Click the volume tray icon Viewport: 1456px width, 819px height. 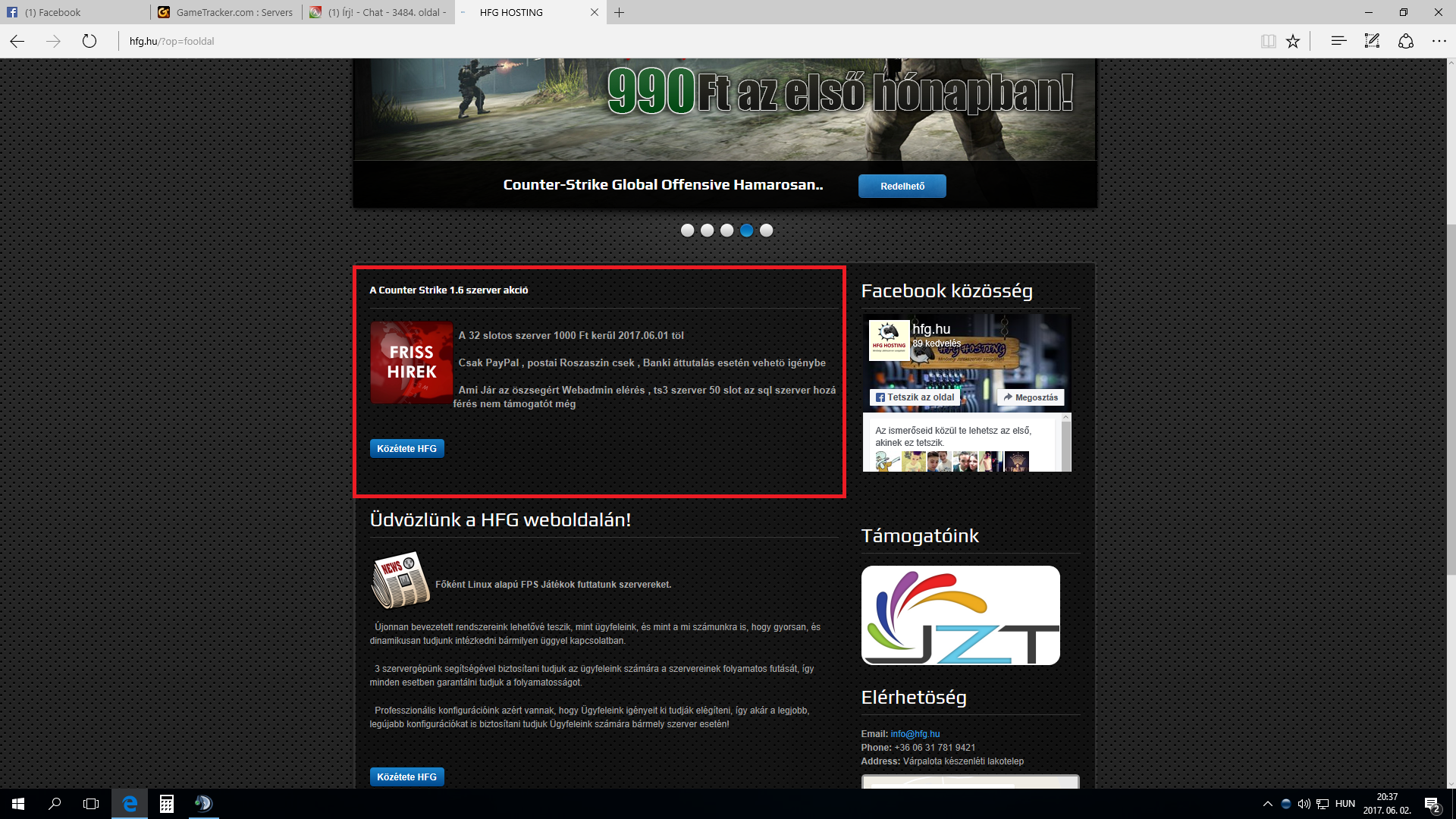click(x=1304, y=804)
